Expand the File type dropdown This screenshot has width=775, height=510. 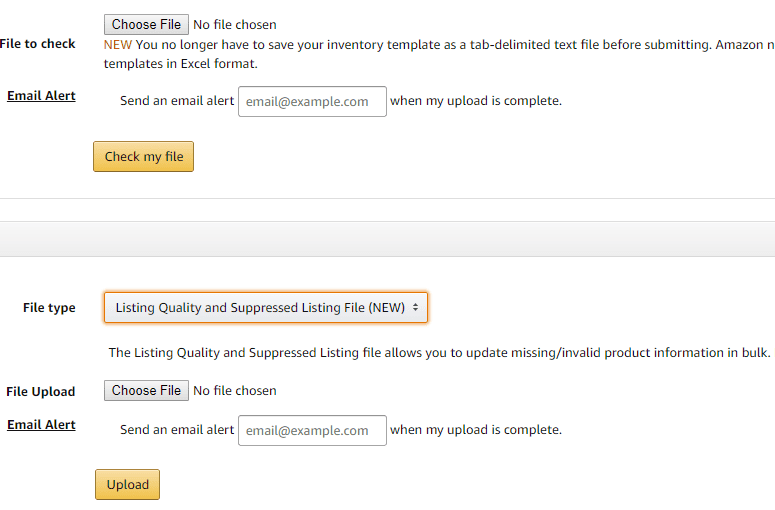266,308
